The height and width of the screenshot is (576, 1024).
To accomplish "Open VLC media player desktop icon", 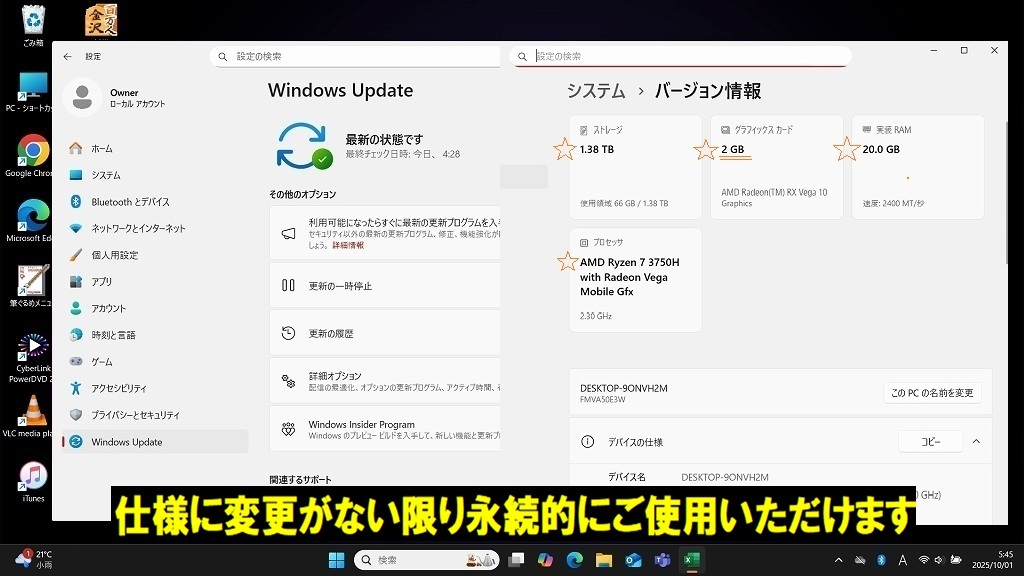I will (33, 411).
